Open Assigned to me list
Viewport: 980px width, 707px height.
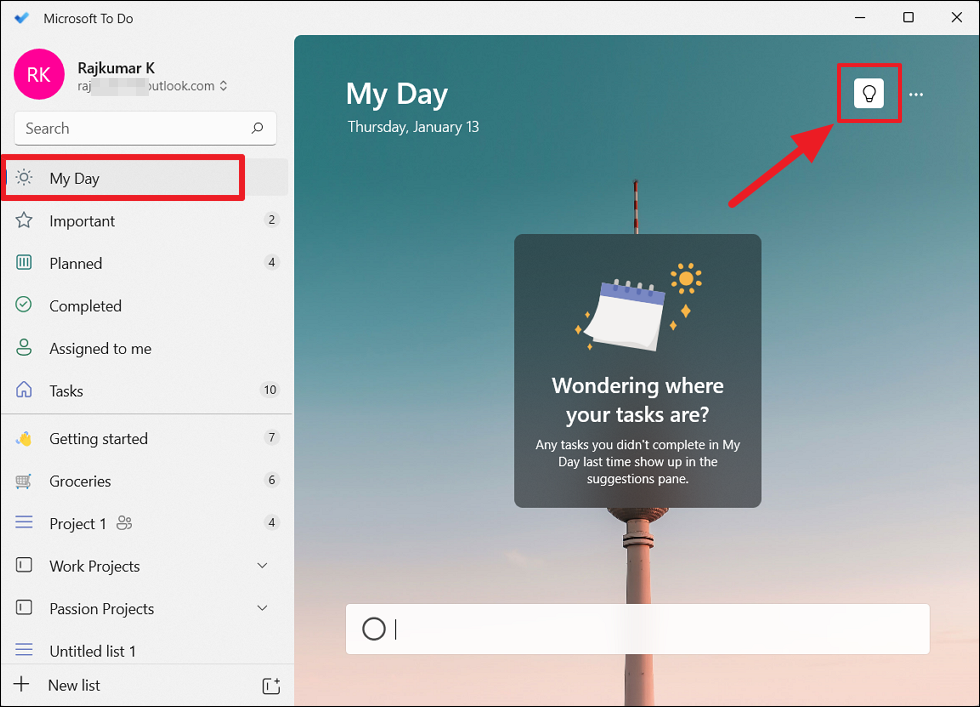coord(146,348)
